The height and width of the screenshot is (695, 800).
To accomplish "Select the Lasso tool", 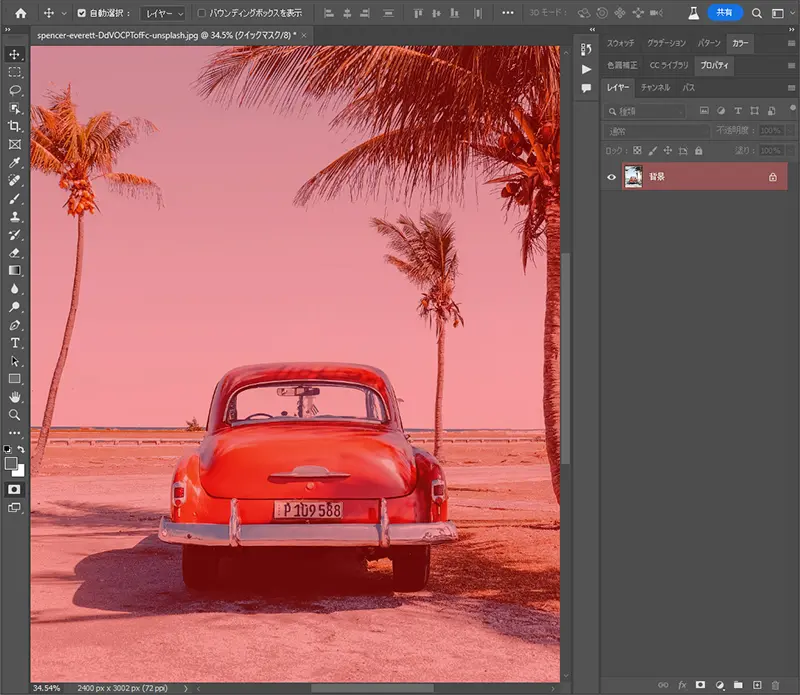I will pos(15,90).
